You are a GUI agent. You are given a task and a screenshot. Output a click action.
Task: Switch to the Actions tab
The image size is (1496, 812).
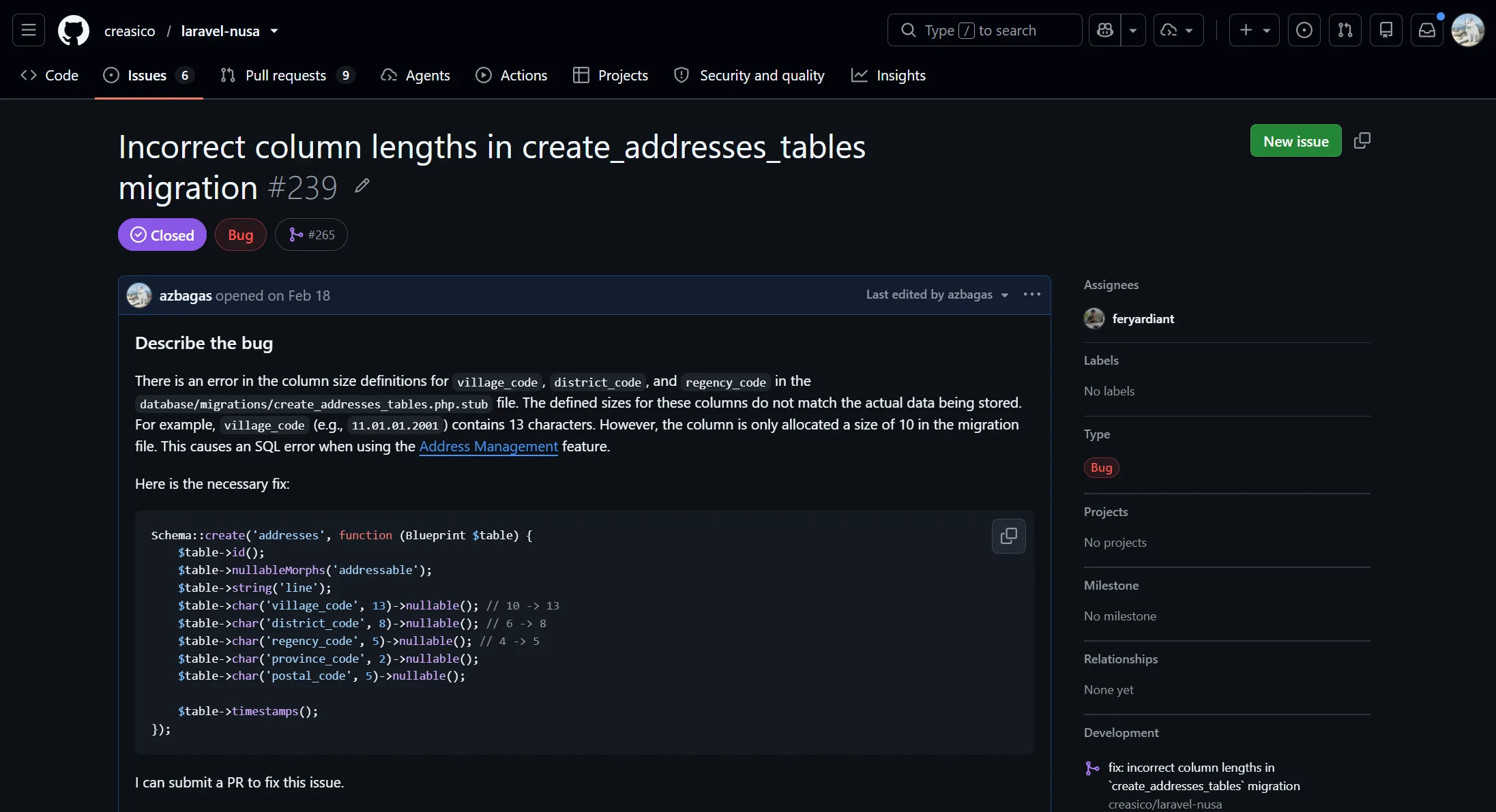(x=512, y=75)
